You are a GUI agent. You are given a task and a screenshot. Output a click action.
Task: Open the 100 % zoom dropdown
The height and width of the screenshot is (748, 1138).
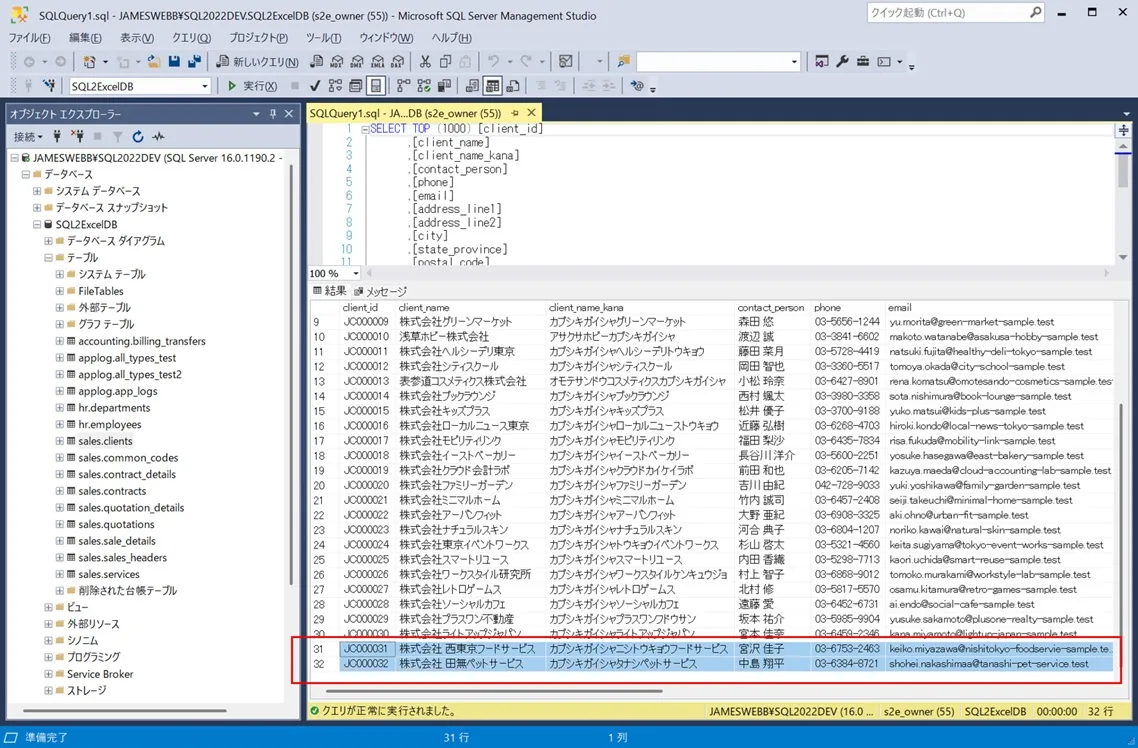pos(356,274)
